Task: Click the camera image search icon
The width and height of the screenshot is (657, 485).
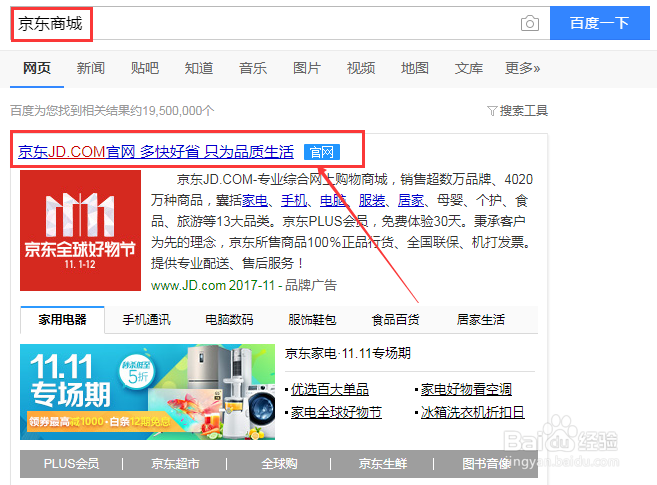Action: click(x=530, y=23)
